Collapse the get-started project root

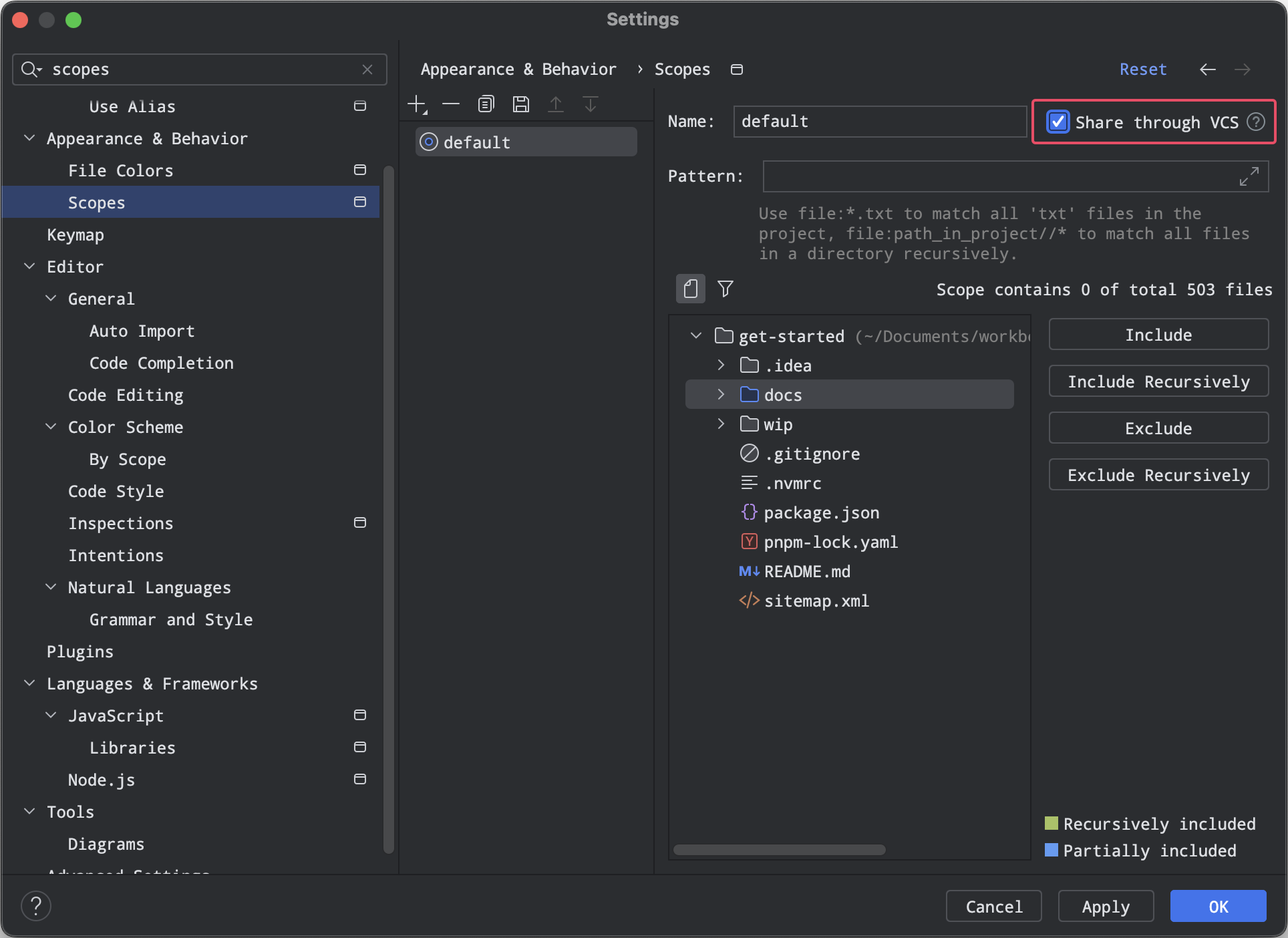click(x=696, y=335)
